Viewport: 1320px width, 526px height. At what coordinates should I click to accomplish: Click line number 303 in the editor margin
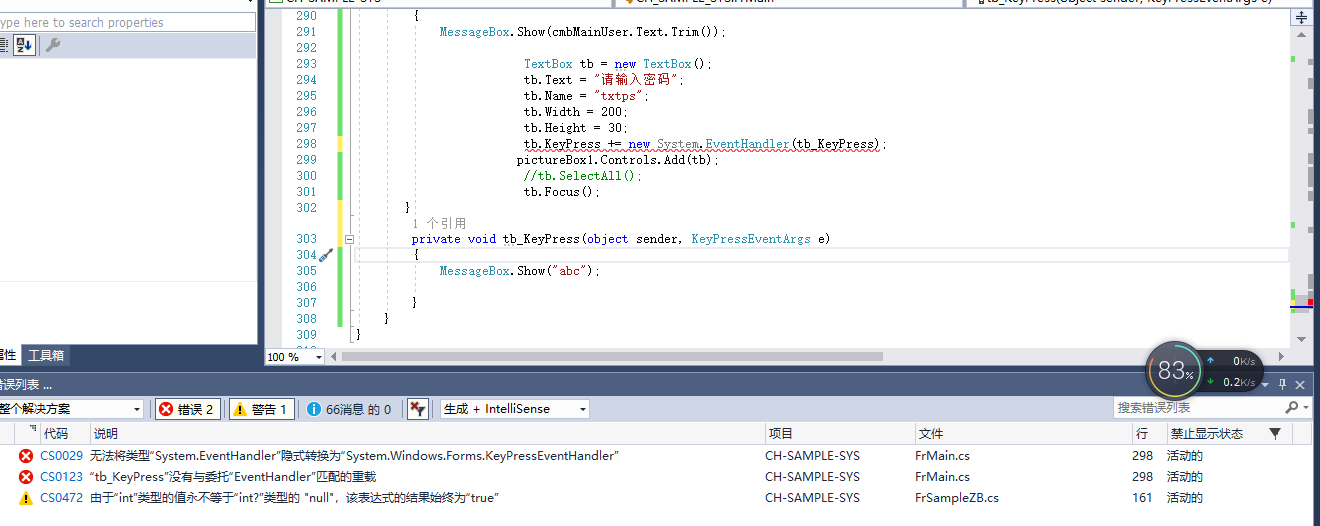(x=306, y=239)
